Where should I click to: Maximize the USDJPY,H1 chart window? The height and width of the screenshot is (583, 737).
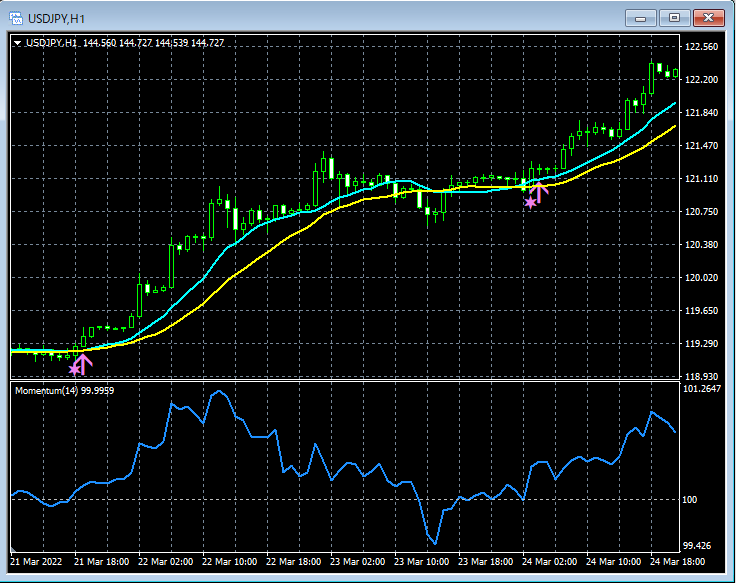click(674, 18)
